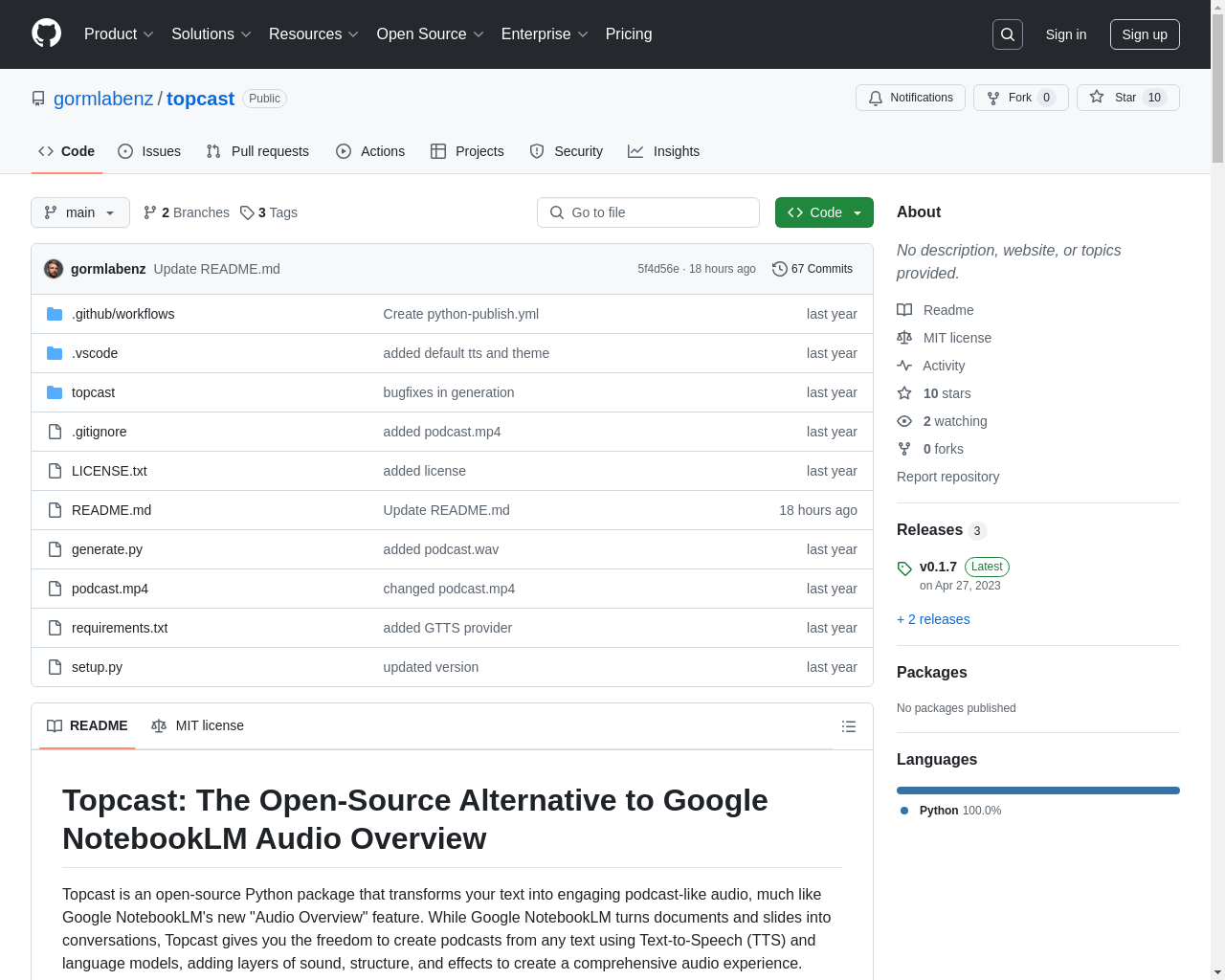Fork the repository with Fork button
The image size is (1225, 980).
(1020, 98)
